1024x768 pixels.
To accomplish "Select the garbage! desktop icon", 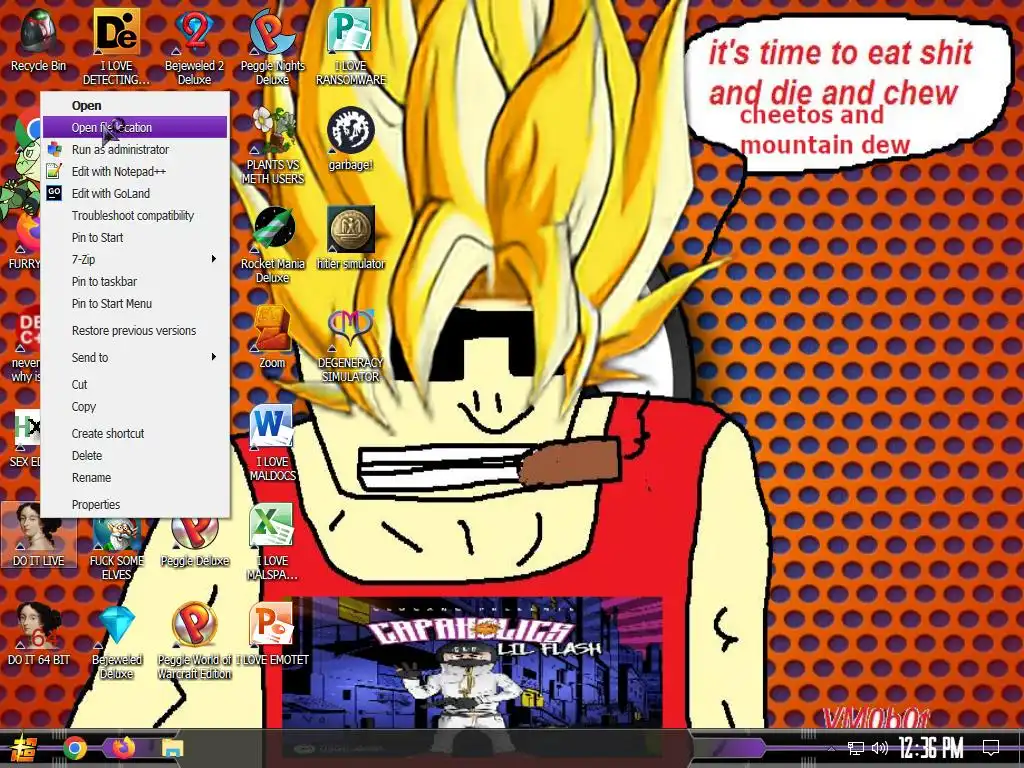I will [351, 138].
